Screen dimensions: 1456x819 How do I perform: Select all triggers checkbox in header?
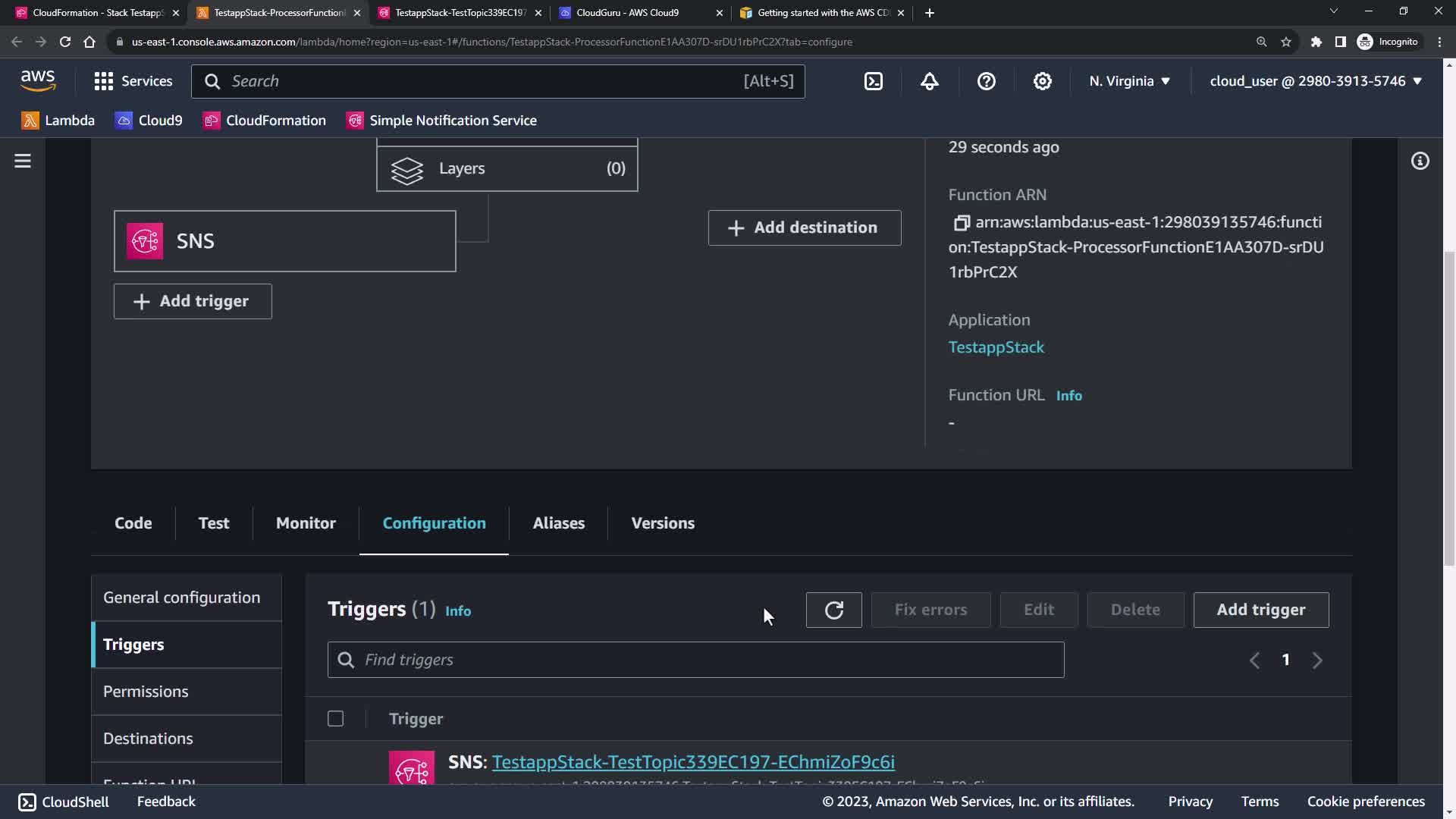335,719
